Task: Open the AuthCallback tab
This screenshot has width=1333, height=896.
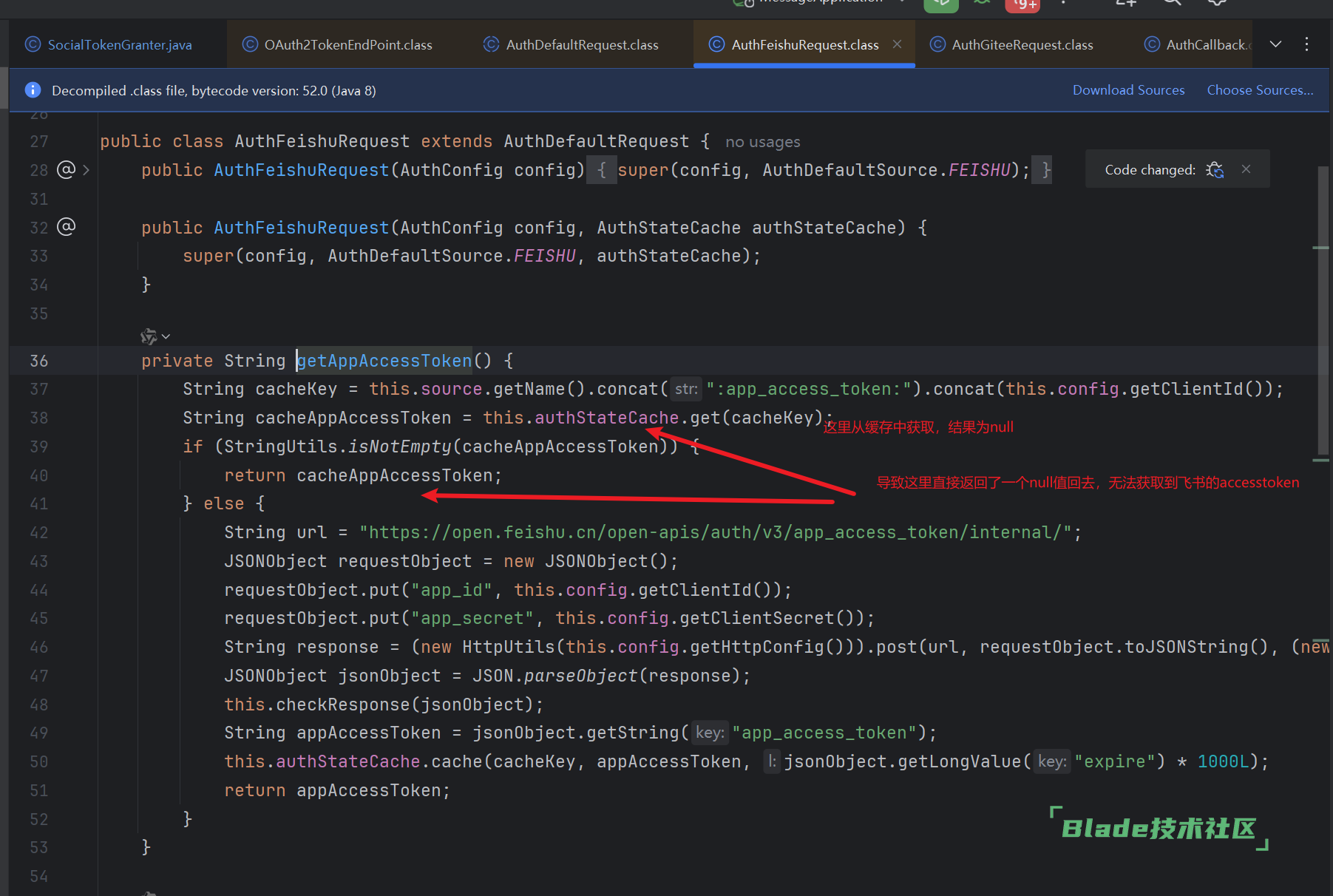Action: pyautogui.click(x=1198, y=44)
